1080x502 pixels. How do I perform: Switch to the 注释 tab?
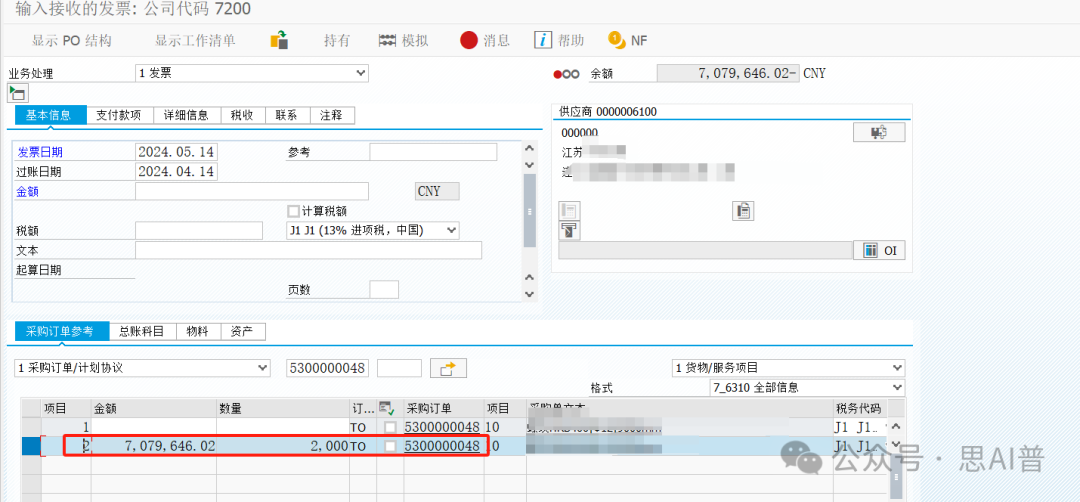tap(332, 115)
